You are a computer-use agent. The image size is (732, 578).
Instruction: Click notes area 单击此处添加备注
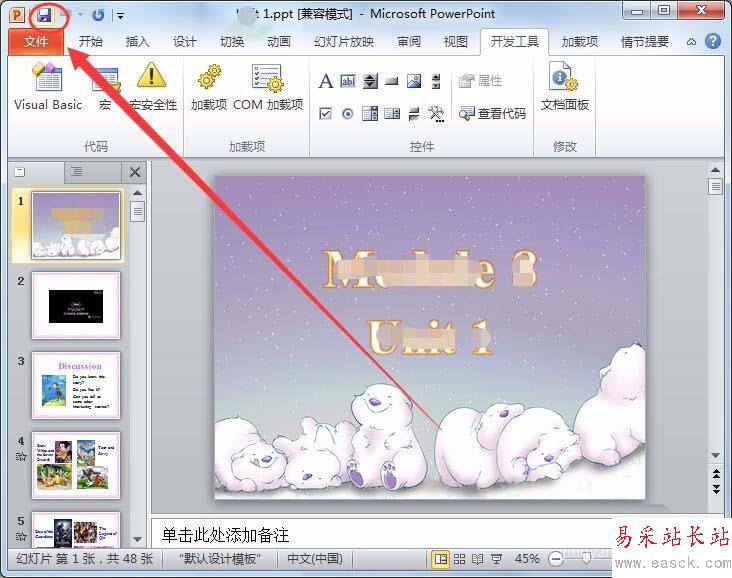pyautogui.click(x=226, y=535)
